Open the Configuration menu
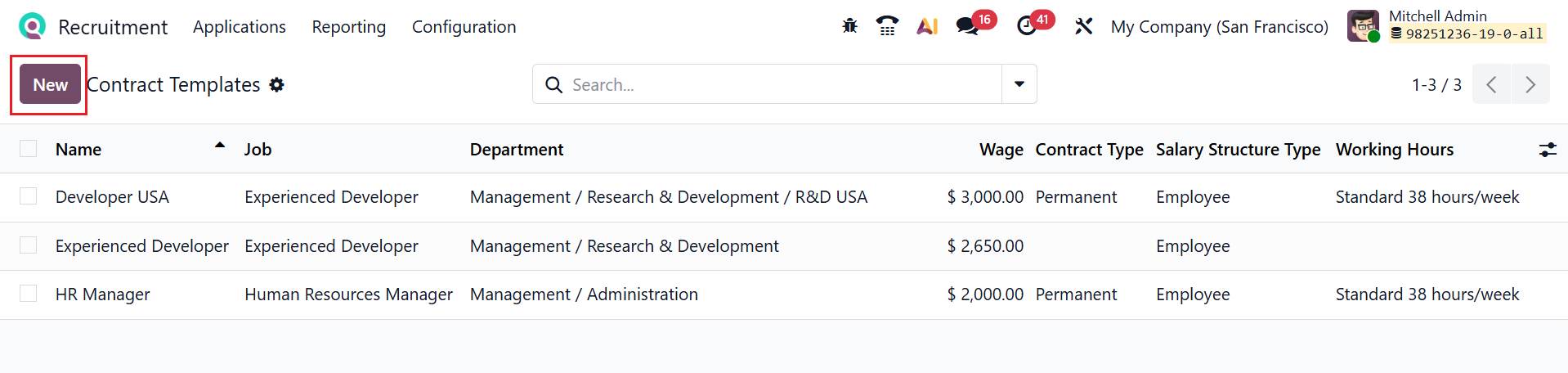Image resolution: width=1568 pixels, height=373 pixels. click(464, 27)
